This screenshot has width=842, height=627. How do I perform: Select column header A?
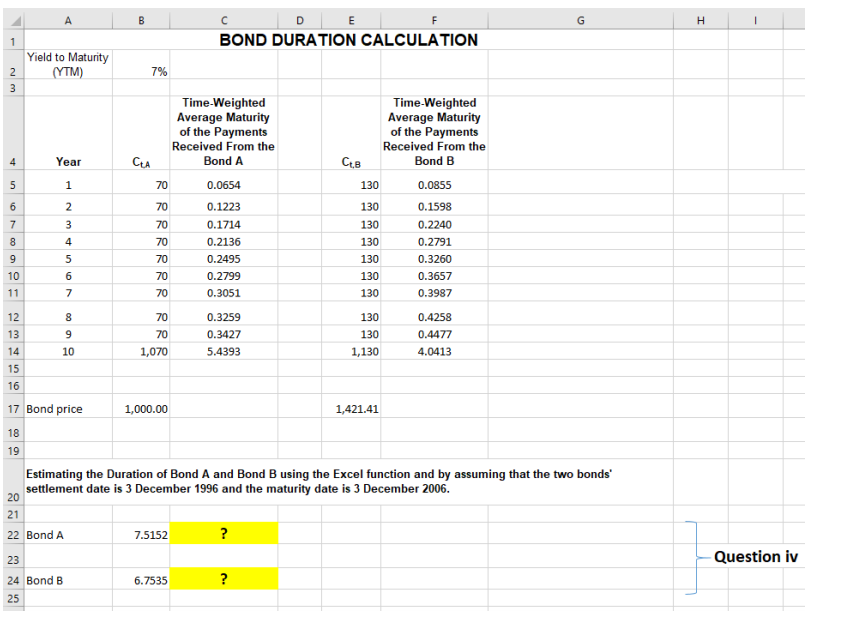click(x=67, y=18)
